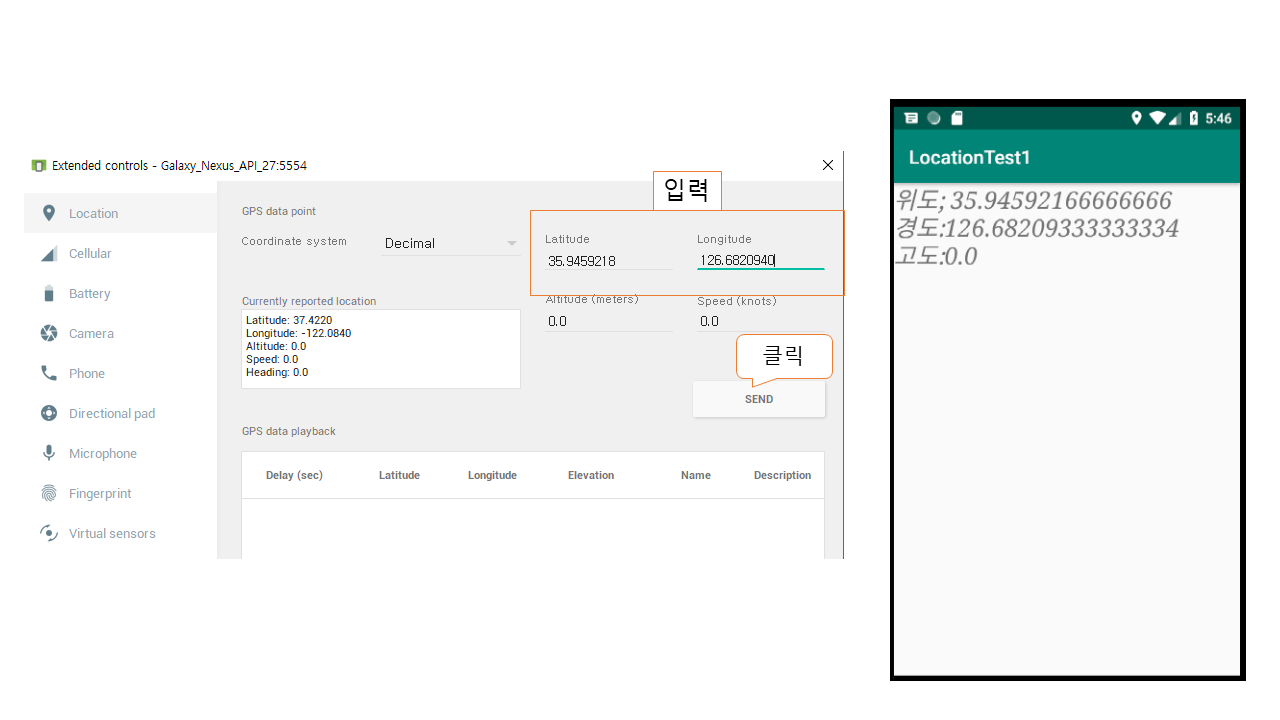This screenshot has height=720, width=1280.
Task: Select the Fingerprint icon
Action: (48, 493)
